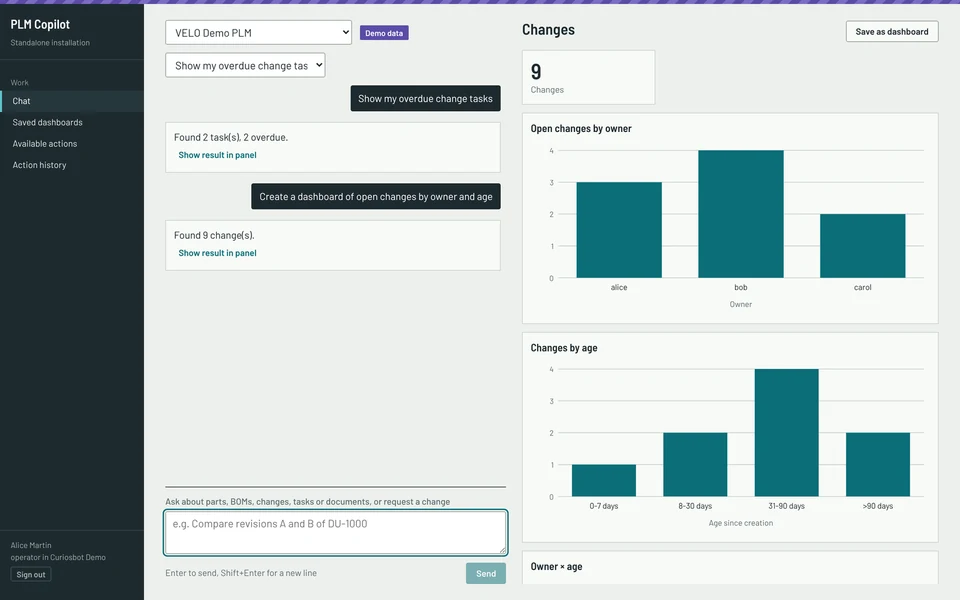Click Show result in panel under Found 9 changes
960x600 pixels.
217,253
